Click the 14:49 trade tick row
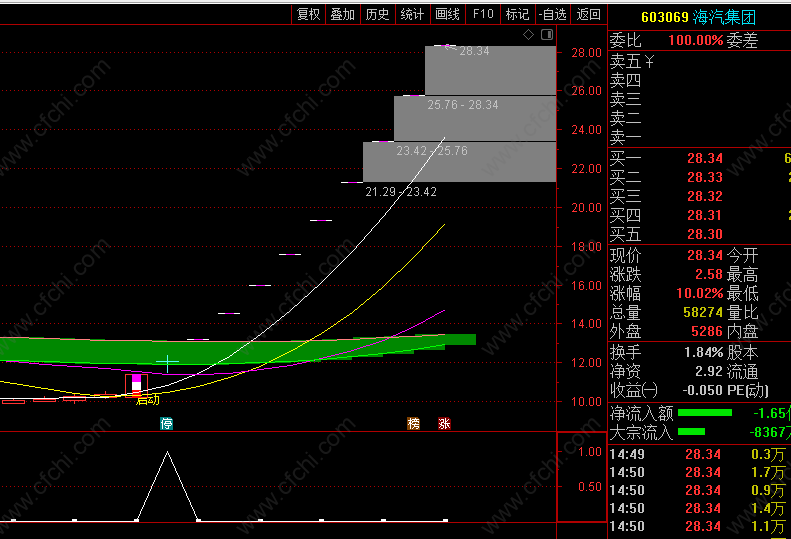Screen dimensions: 791x539 click(700, 454)
